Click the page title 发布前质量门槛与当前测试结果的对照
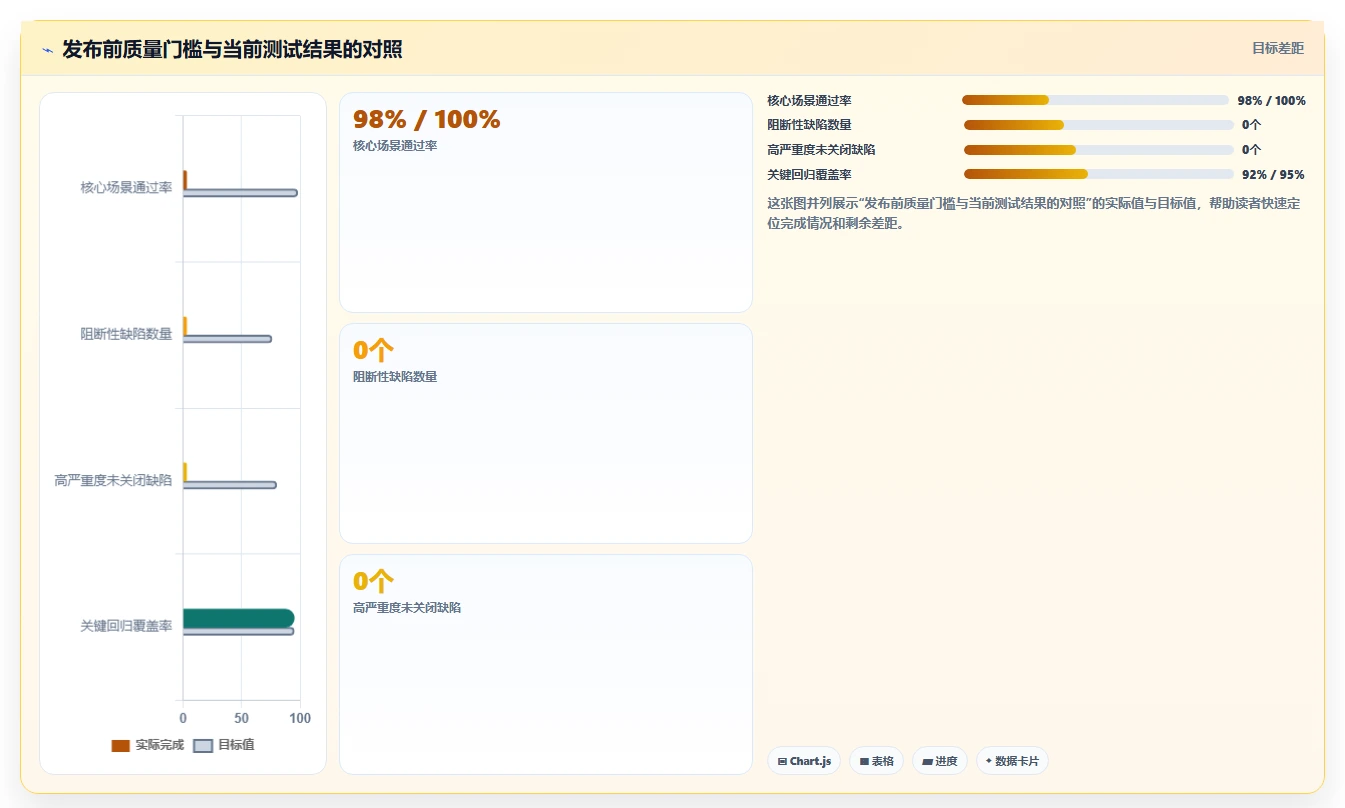Image resolution: width=1345 pixels, height=808 pixels. pos(232,49)
